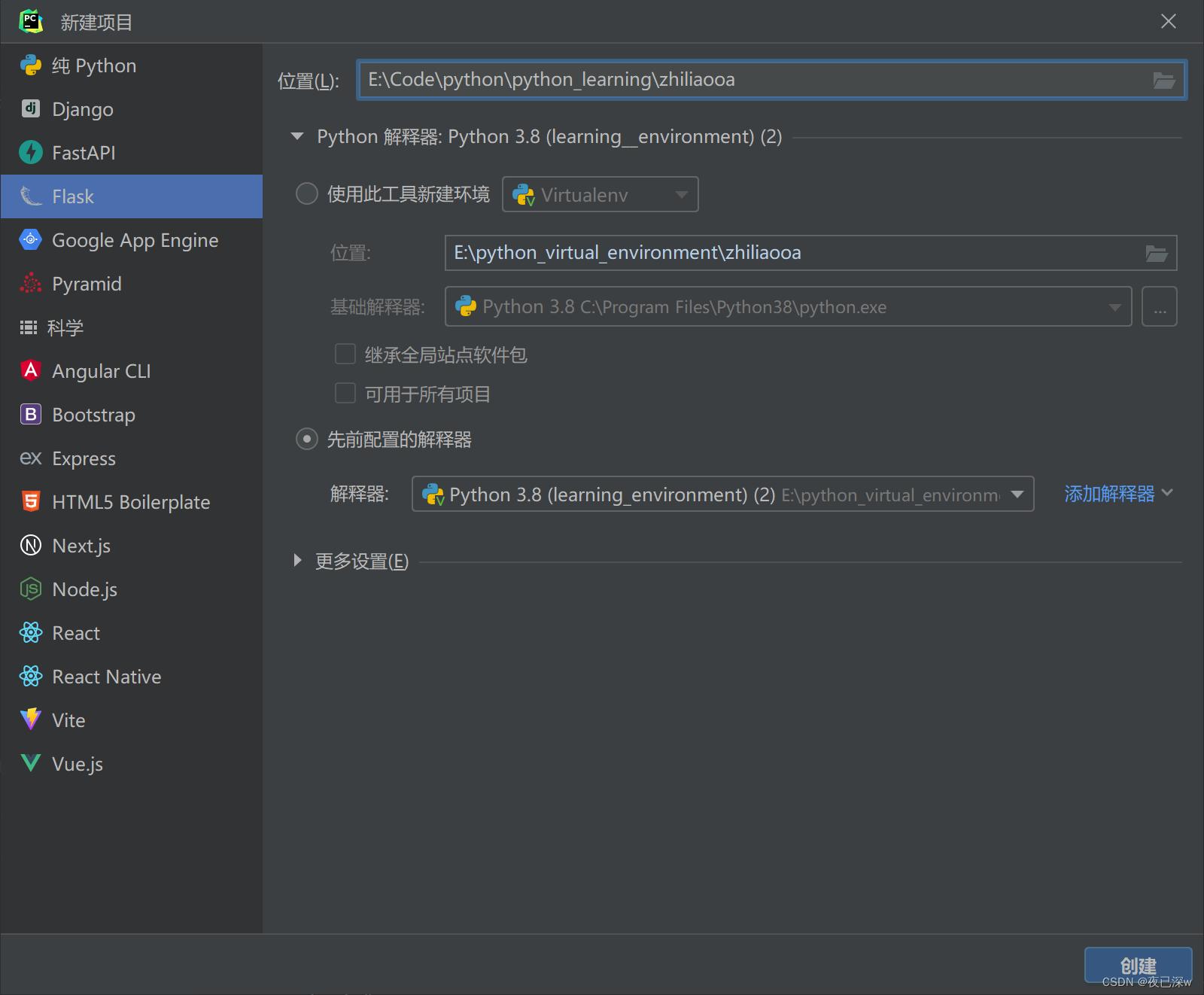Image resolution: width=1204 pixels, height=995 pixels.
Task: Click the Pure Python project icon
Action: pos(31,65)
